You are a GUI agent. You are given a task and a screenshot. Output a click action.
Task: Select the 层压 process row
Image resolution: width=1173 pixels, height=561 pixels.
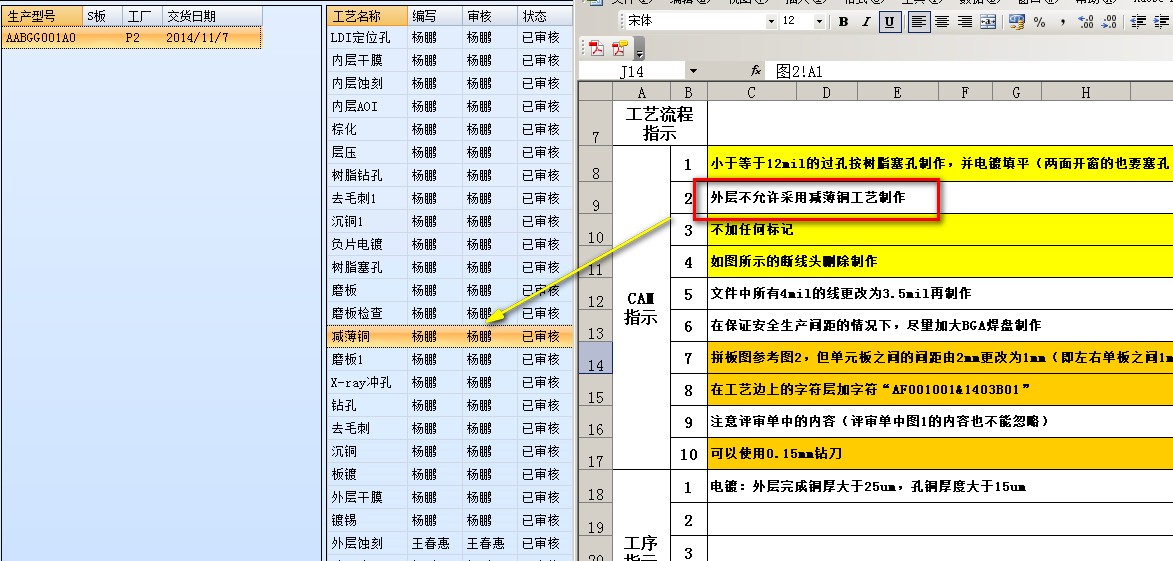coord(451,153)
